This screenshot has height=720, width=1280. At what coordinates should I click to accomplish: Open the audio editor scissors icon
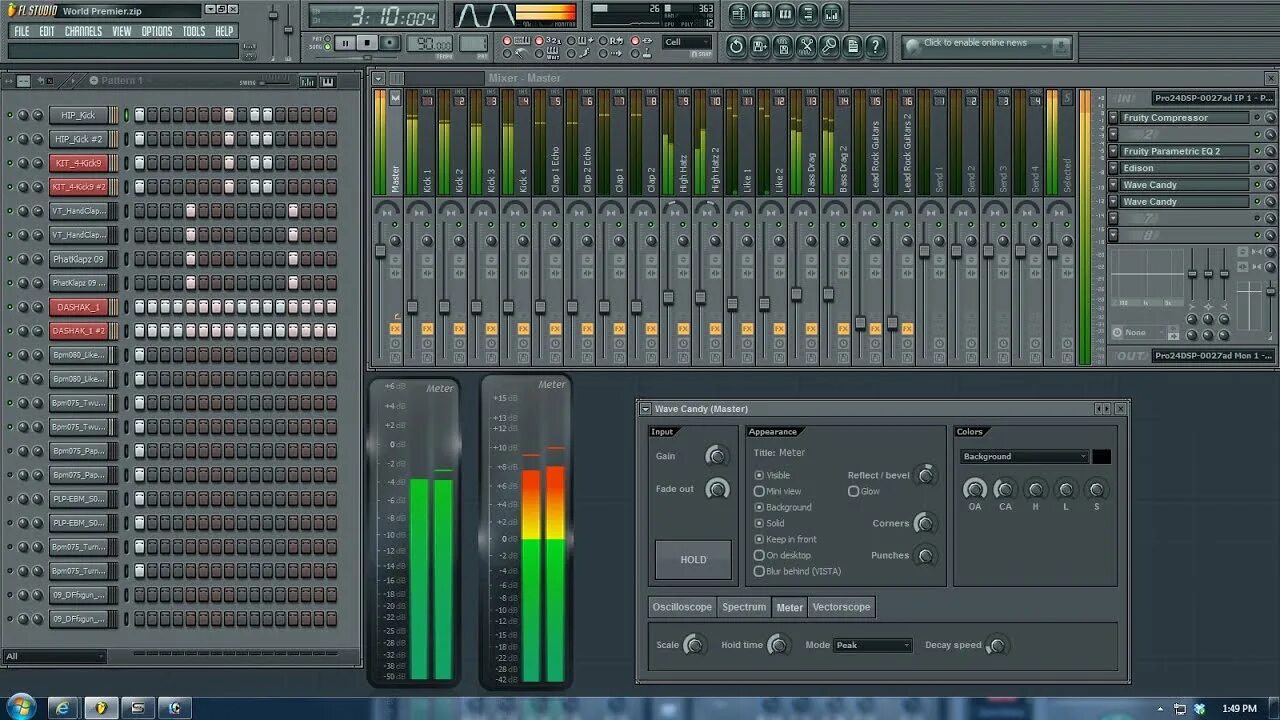pos(806,46)
